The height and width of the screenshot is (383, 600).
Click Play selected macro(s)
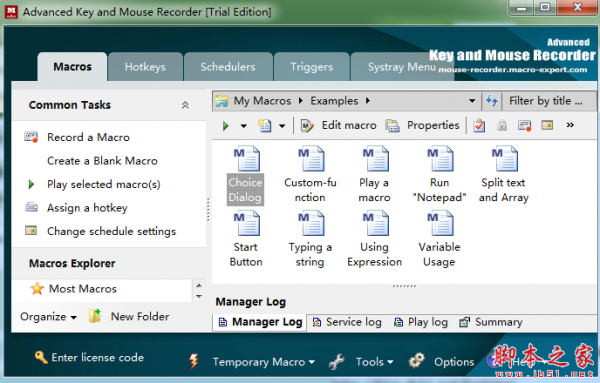pos(104,184)
